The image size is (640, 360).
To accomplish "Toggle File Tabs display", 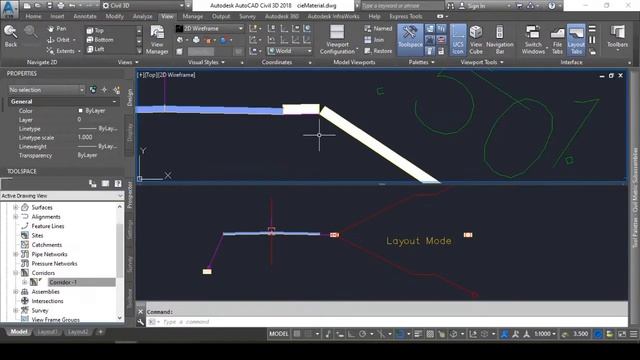I will (557, 40).
